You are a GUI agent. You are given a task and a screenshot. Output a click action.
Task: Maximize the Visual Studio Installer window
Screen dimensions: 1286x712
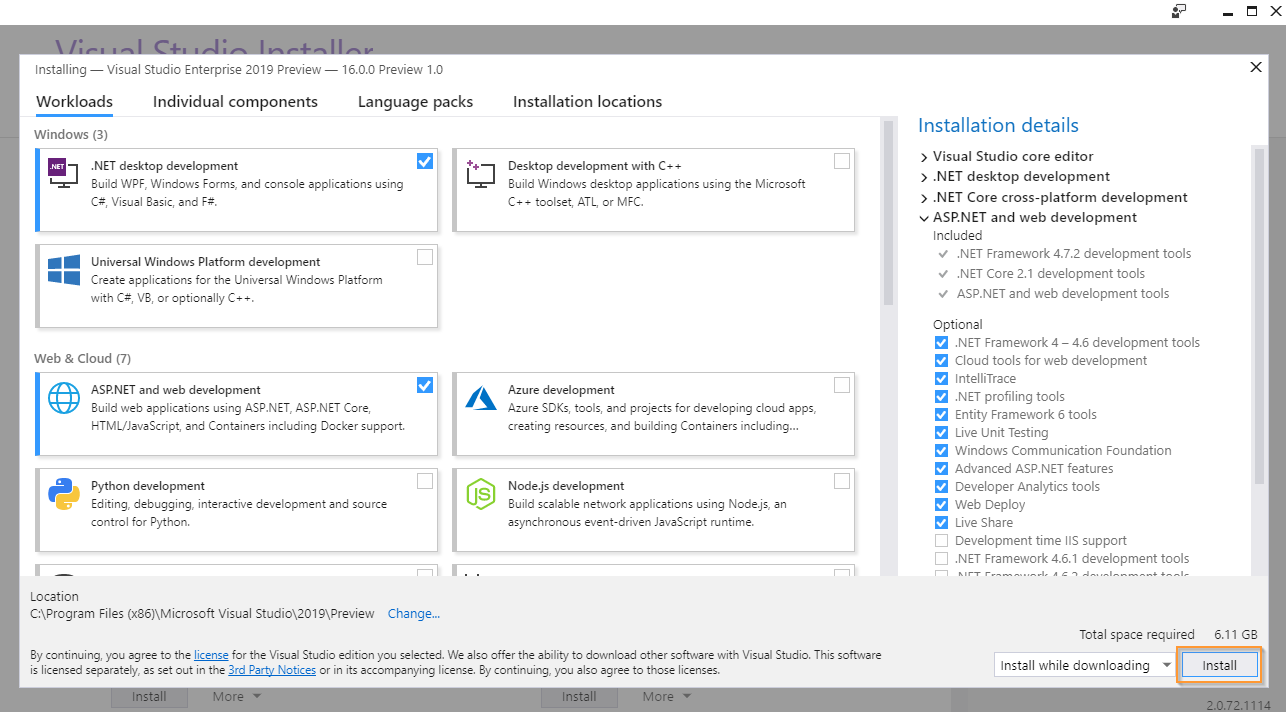1251,12
